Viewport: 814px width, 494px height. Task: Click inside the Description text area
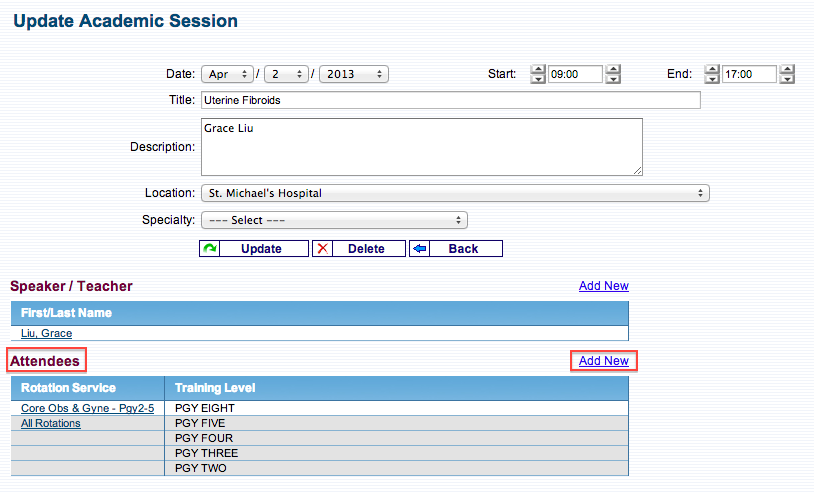pos(421,147)
